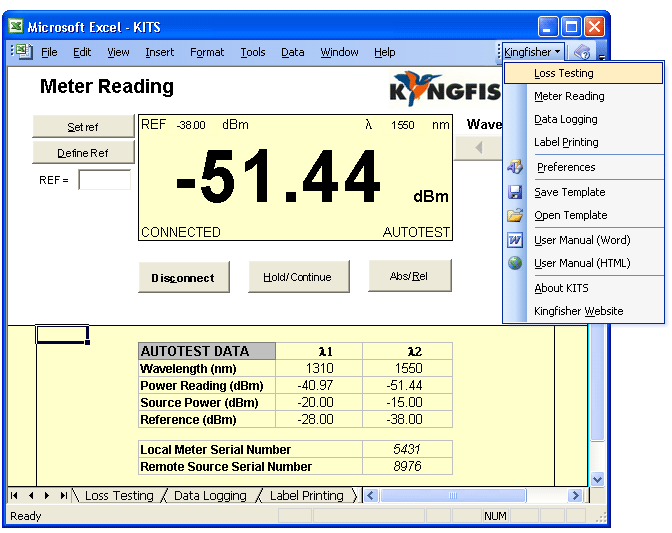672x533 pixels.
Task: Open the Kingfisher toolbar dropdown
Action: pyautogui.click(x=533, y=52)
